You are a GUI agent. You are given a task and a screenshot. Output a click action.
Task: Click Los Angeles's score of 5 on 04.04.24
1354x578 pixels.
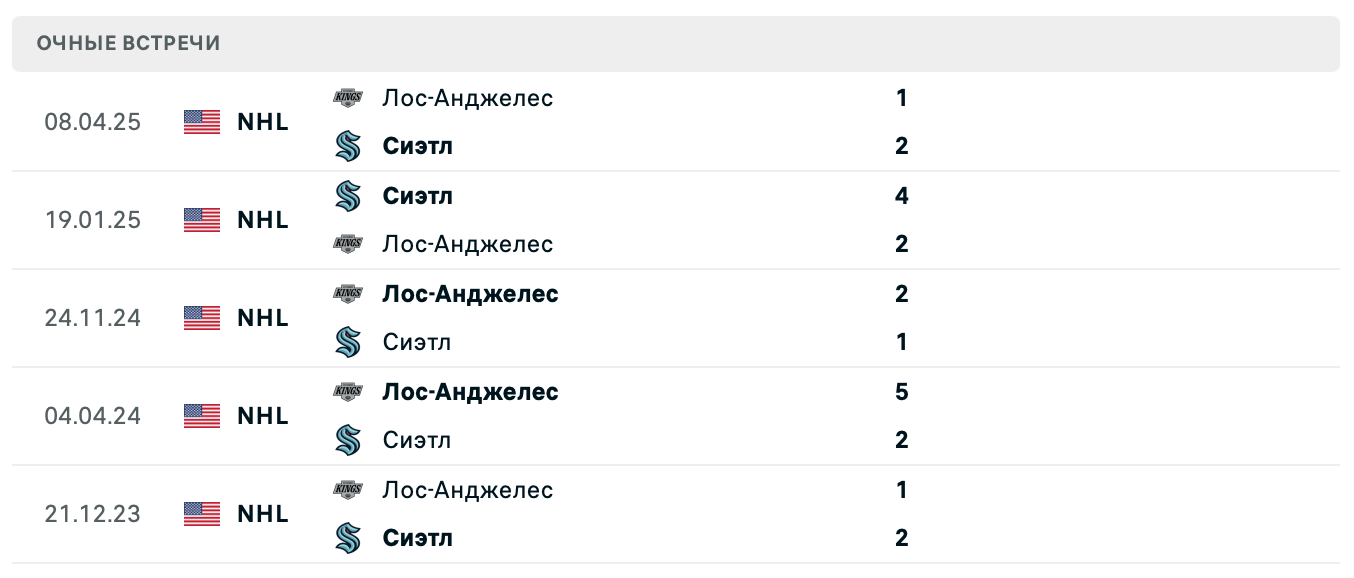(x=901, y=392)
